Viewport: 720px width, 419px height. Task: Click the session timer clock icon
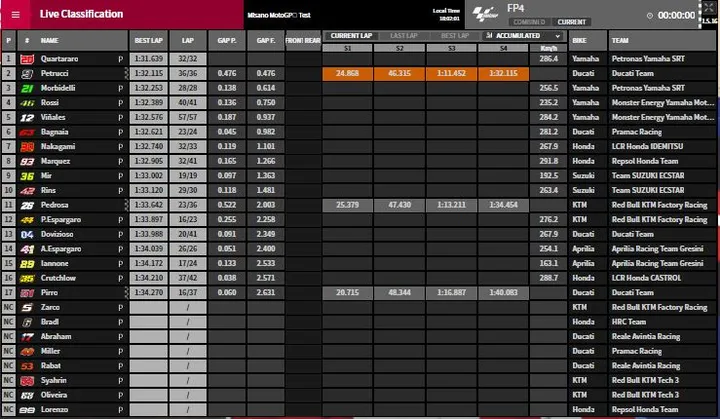point(650,16)
